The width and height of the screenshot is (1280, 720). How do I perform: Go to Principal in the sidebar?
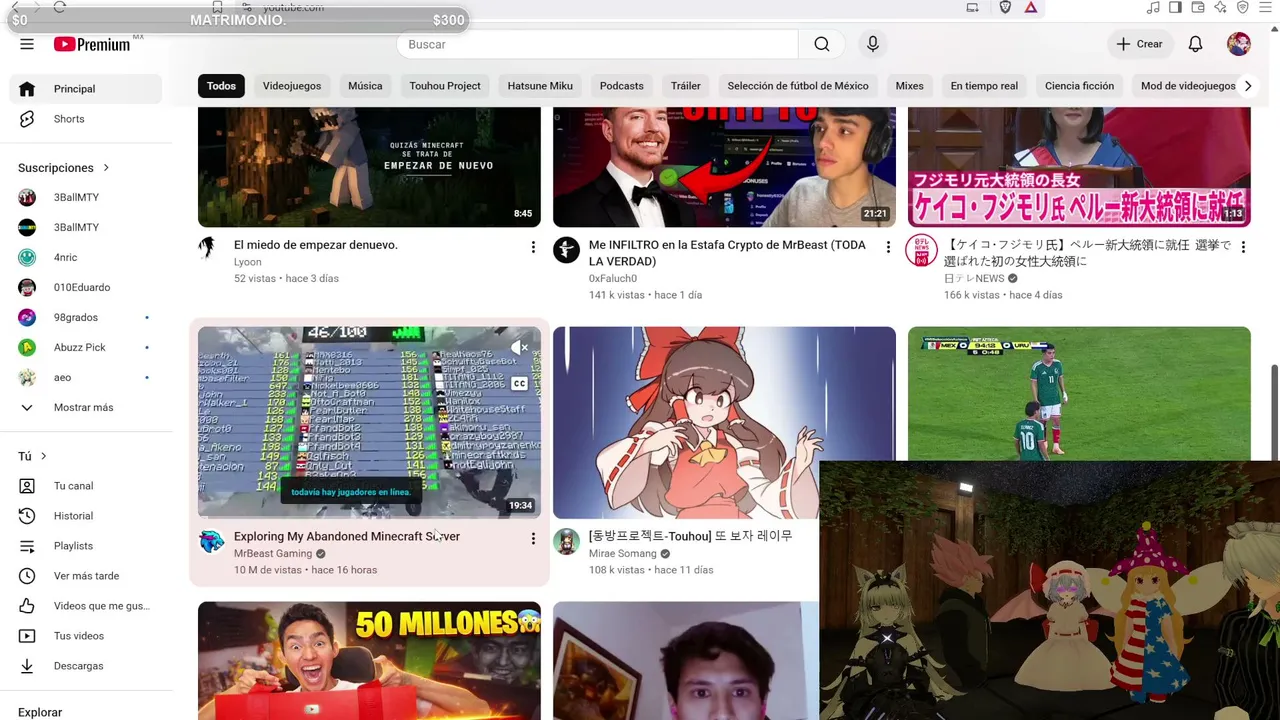86,89
